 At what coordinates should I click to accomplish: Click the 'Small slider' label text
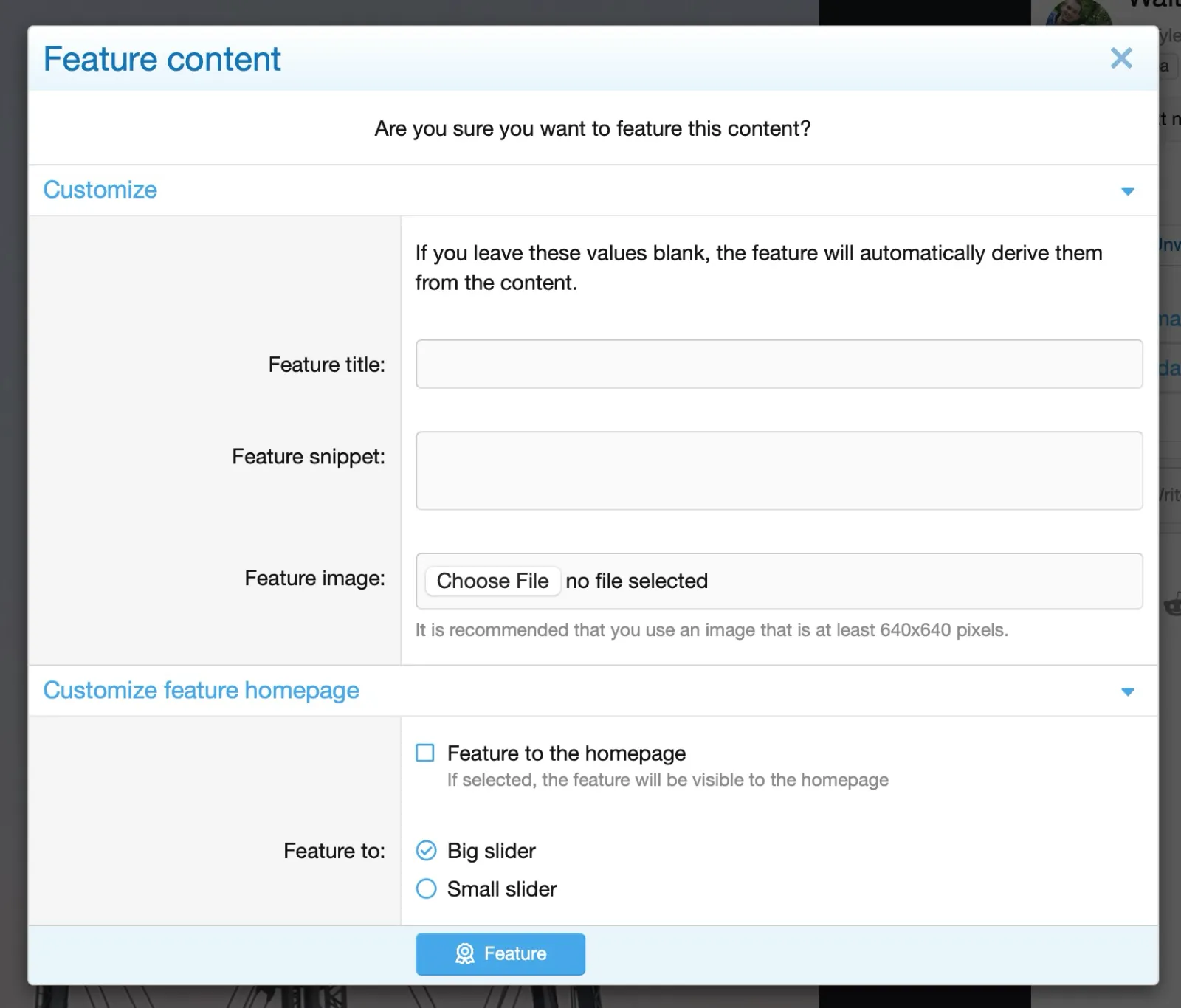point(502,889)
